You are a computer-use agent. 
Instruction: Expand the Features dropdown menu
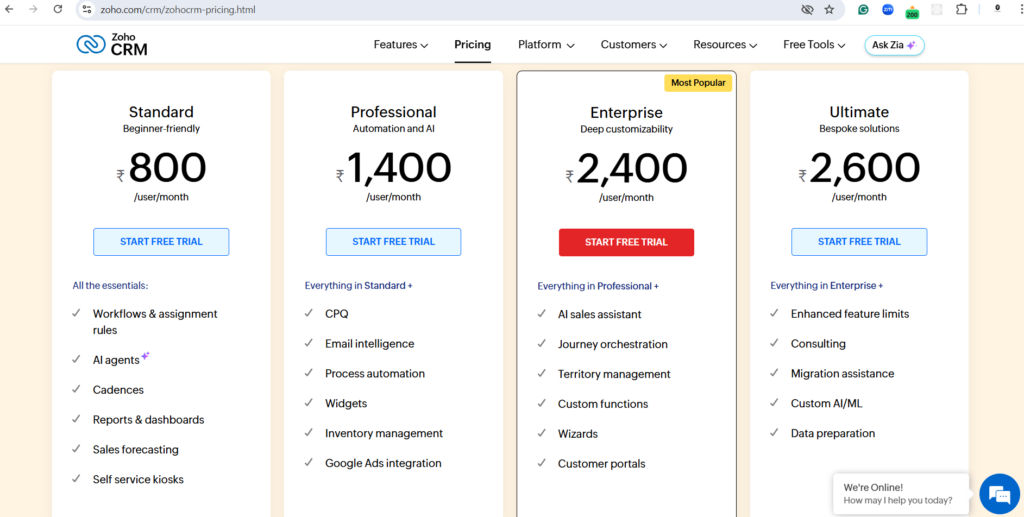point(400,45)
